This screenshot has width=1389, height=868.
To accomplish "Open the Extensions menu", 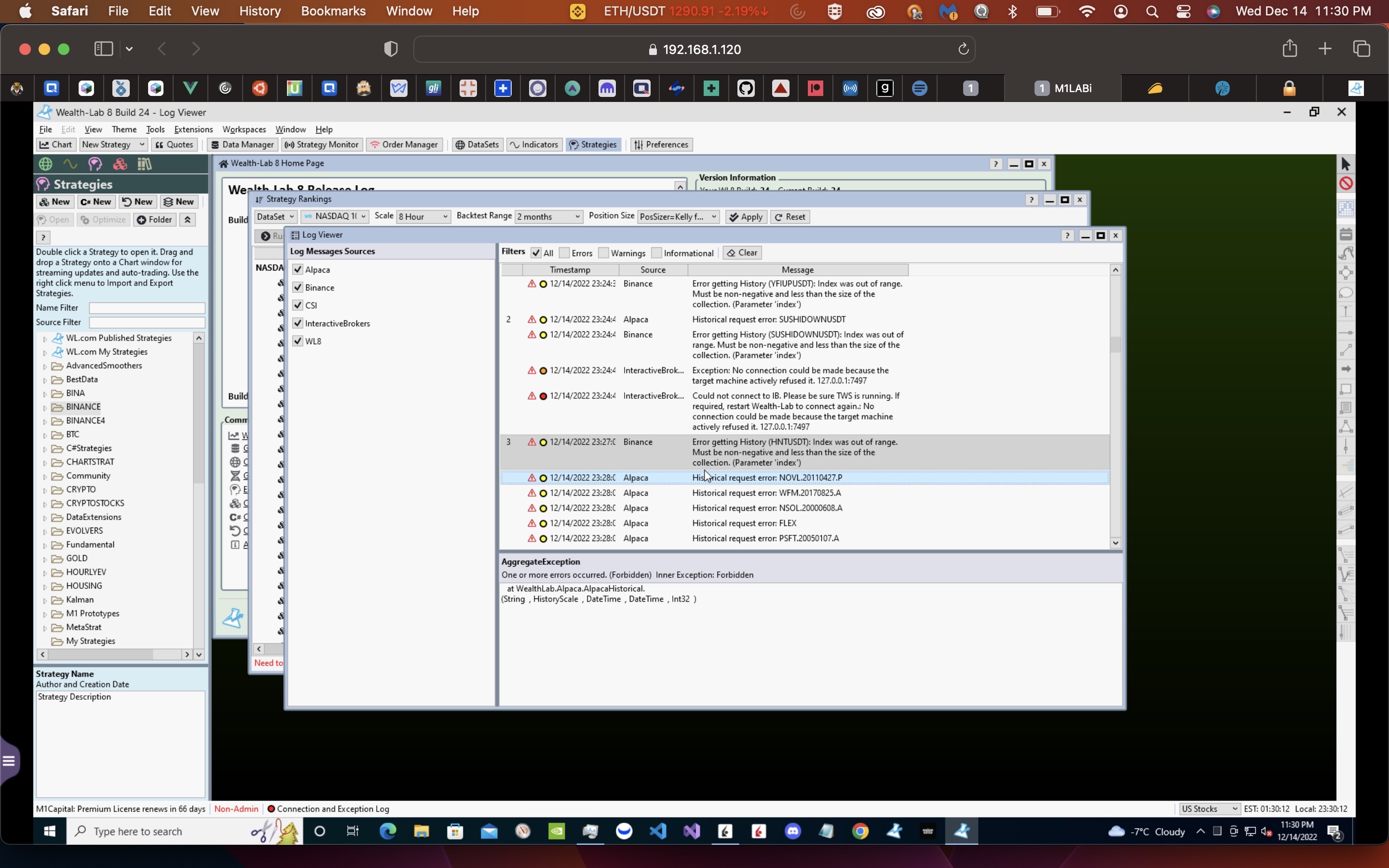I will (x=193, y=129).
